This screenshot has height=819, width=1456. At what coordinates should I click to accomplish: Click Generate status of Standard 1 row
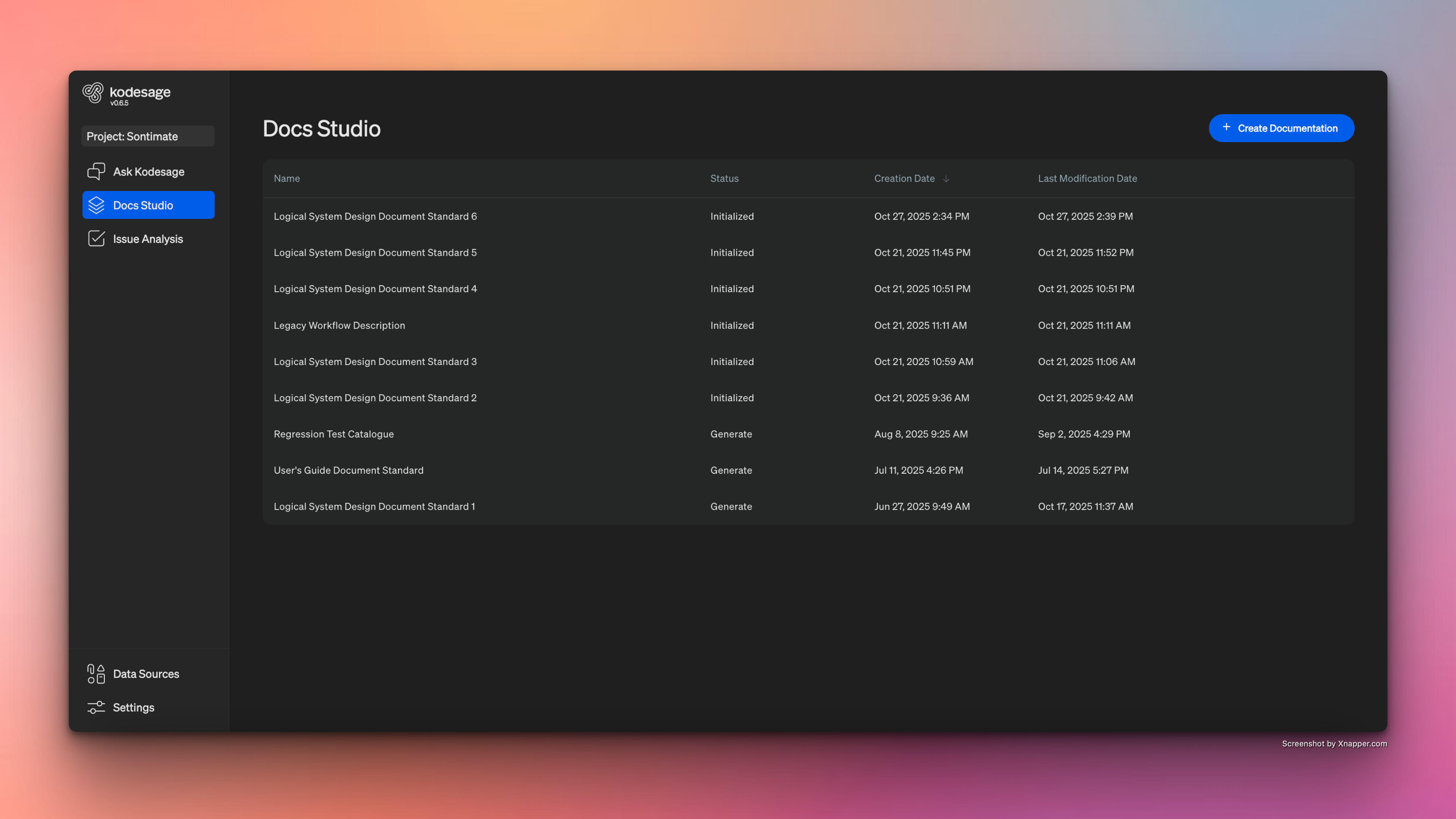(731, 506)
